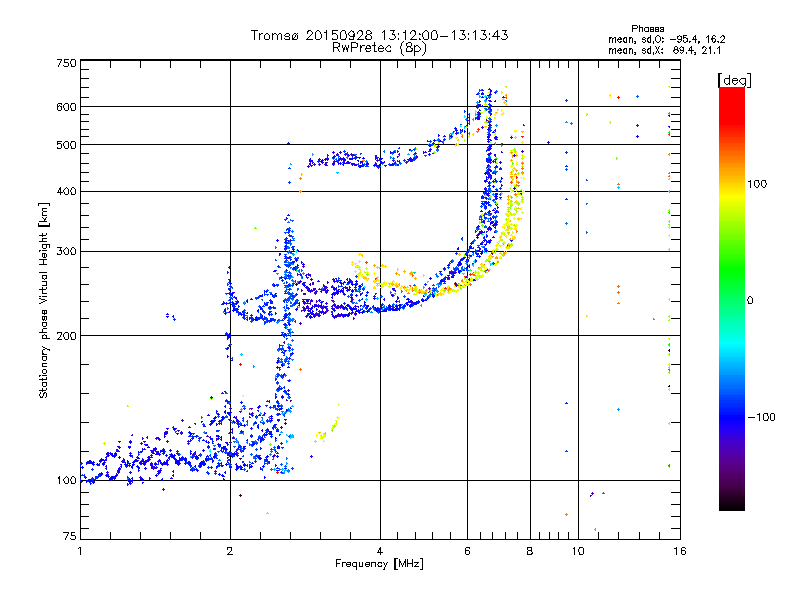Click the "Stationary phase Virtual Height [km]" axis label
Image resolution: width=800 pixels, height=600 pixels.
43,300
